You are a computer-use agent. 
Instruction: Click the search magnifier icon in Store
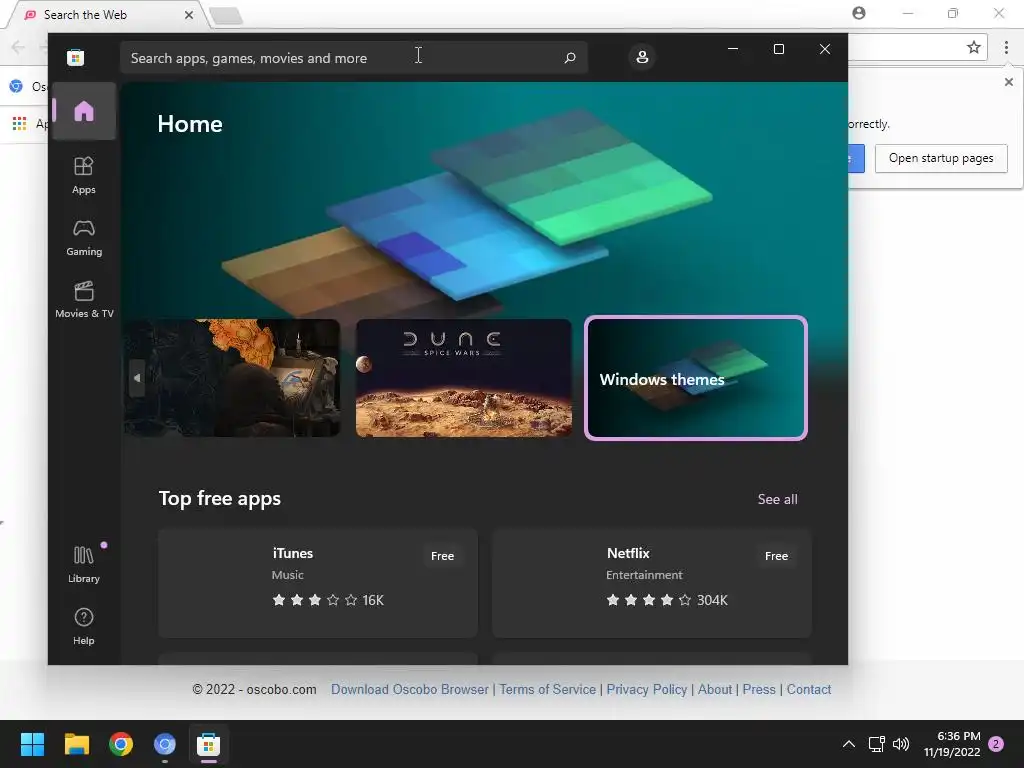569,57
